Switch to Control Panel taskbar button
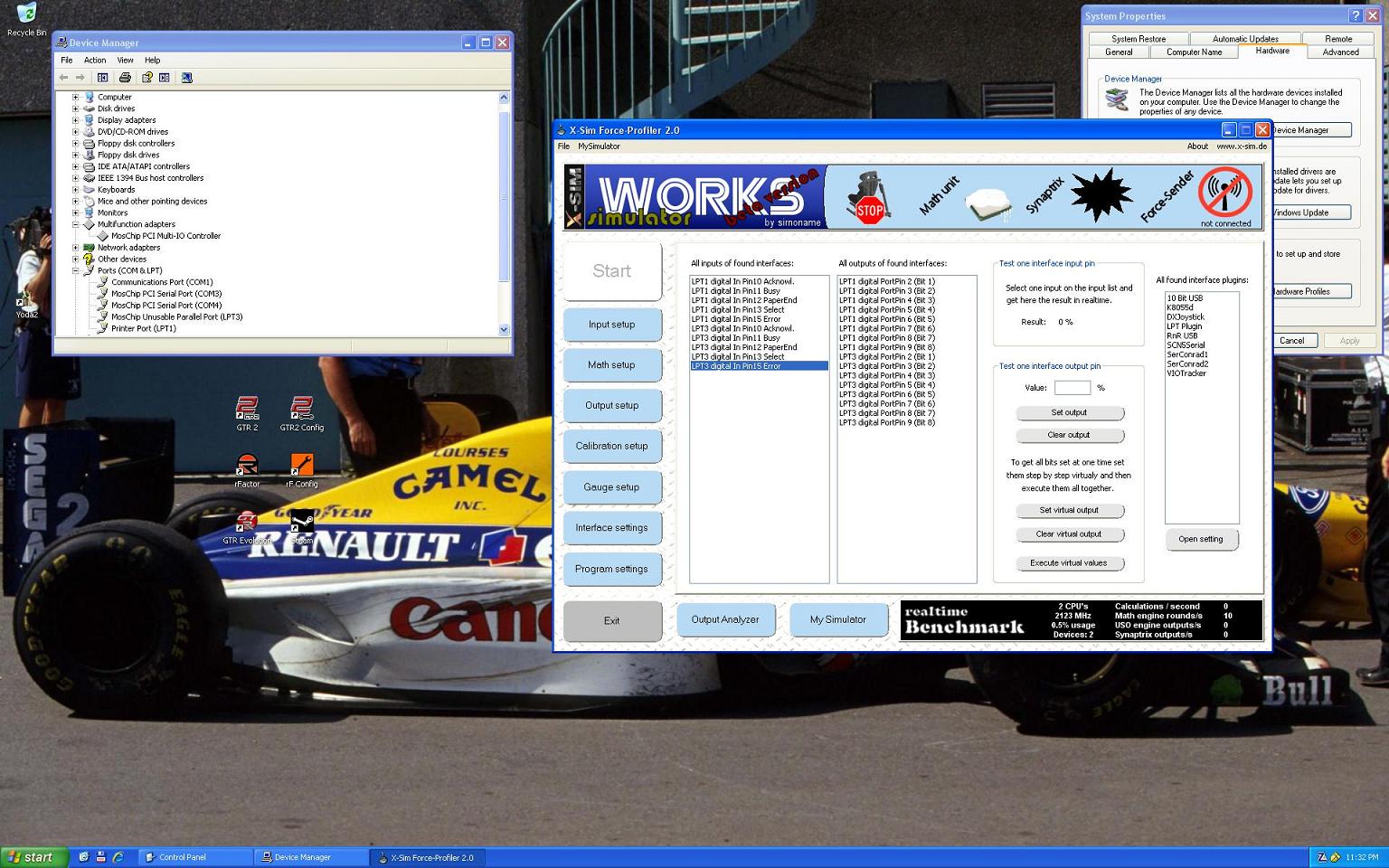1389x868 pixels. [x=195, y=857]
